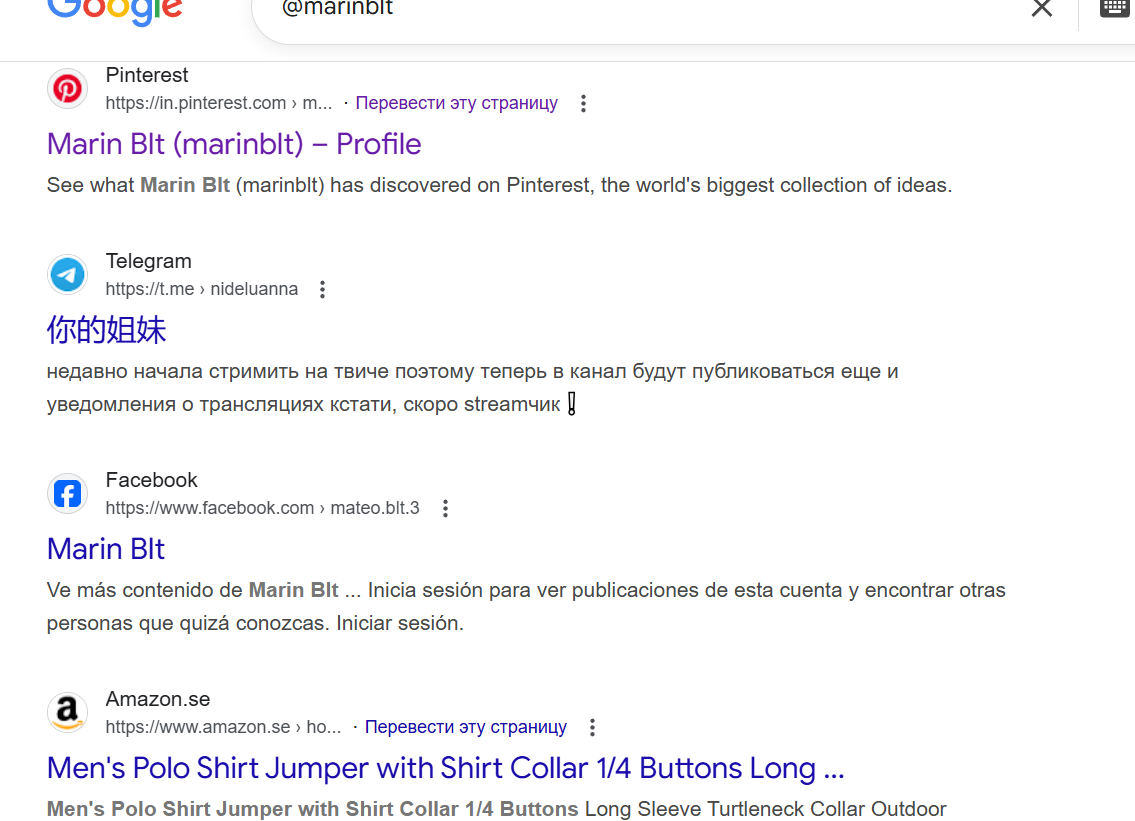Click the snippet starting 'недавно начала стримить'

pyautogui.click(x=473, y=388)
